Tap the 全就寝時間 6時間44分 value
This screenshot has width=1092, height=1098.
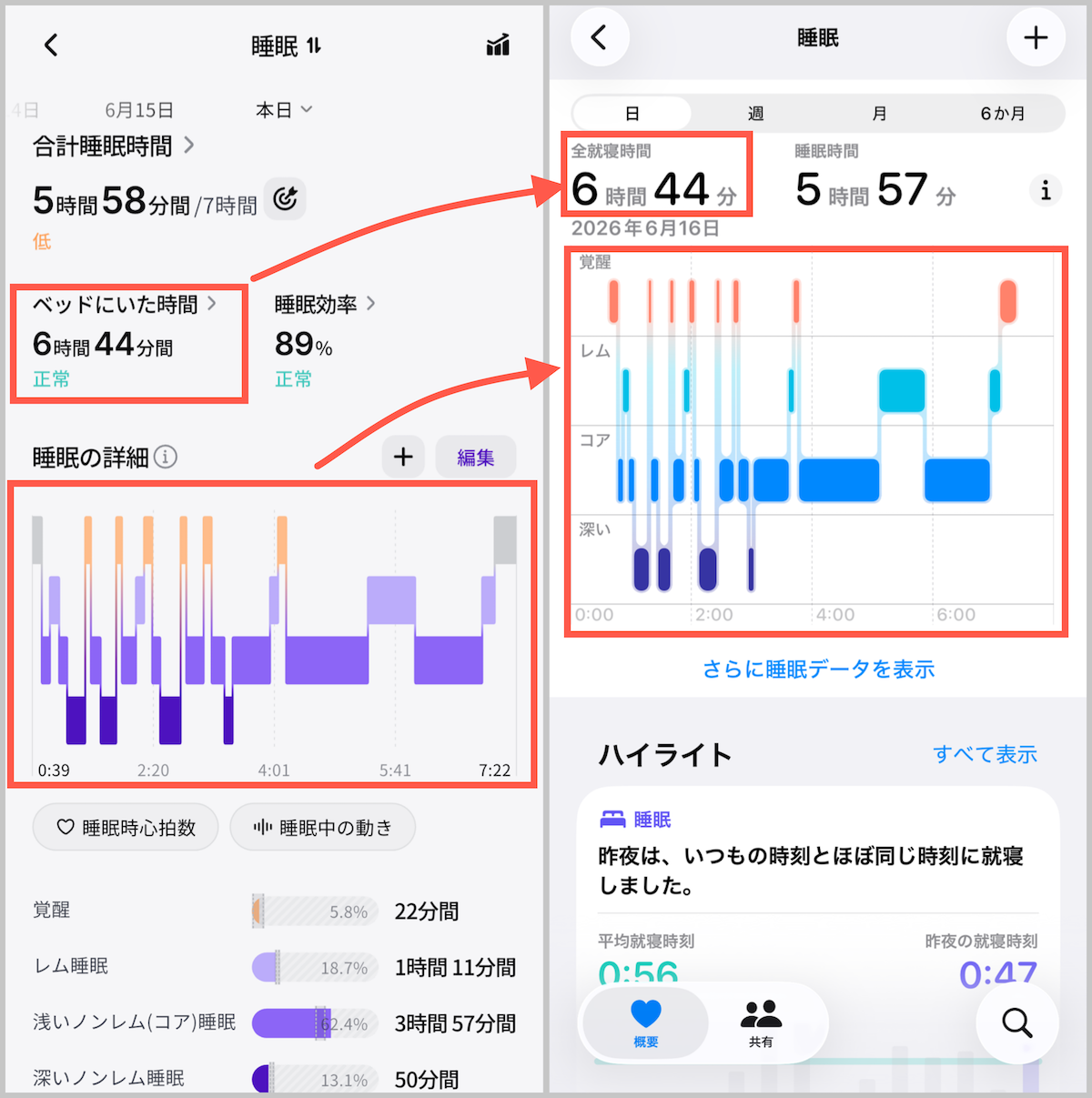coord(654,189)
